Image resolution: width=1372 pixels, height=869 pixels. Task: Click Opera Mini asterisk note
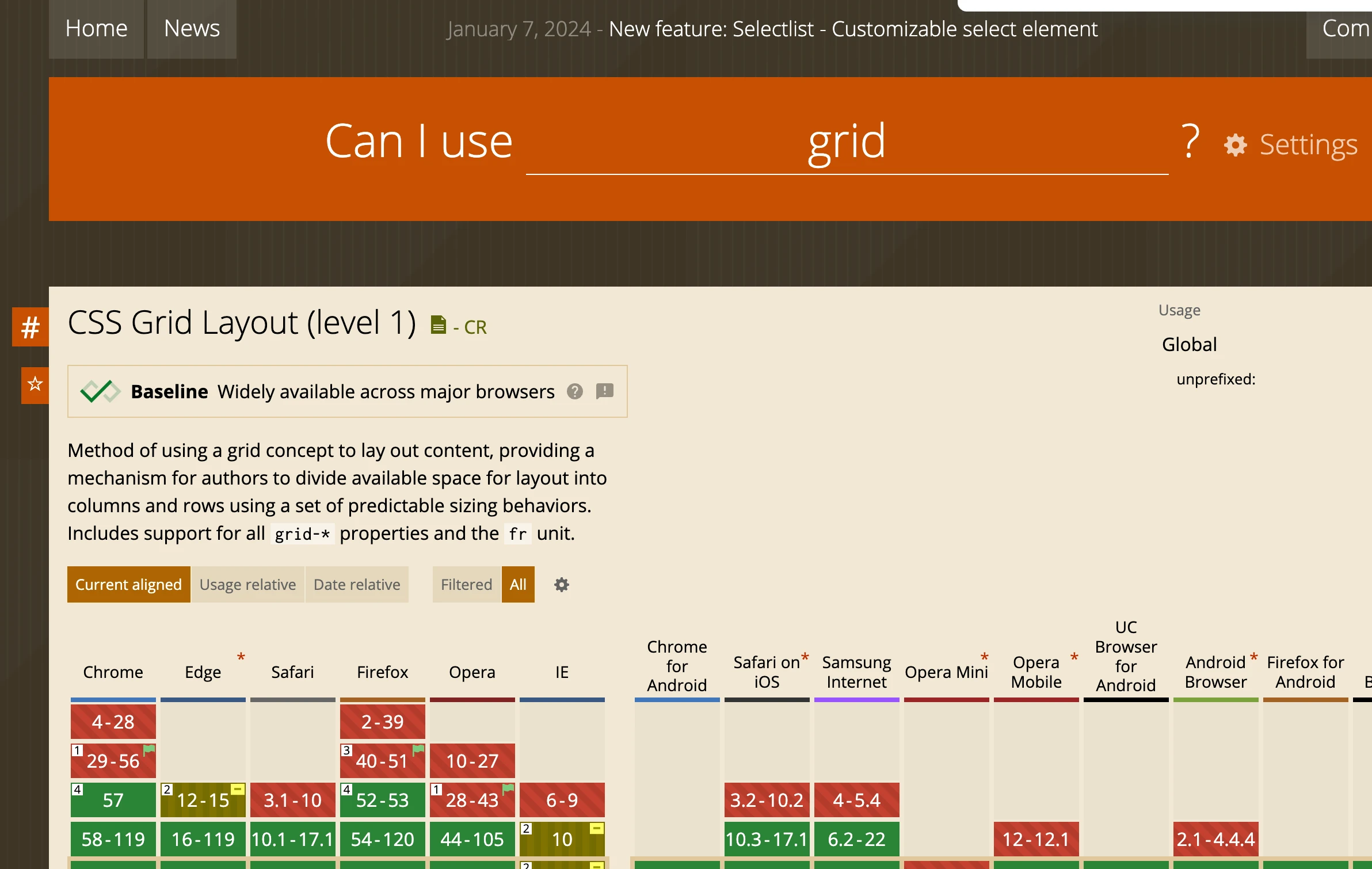(x=985, y=658)
